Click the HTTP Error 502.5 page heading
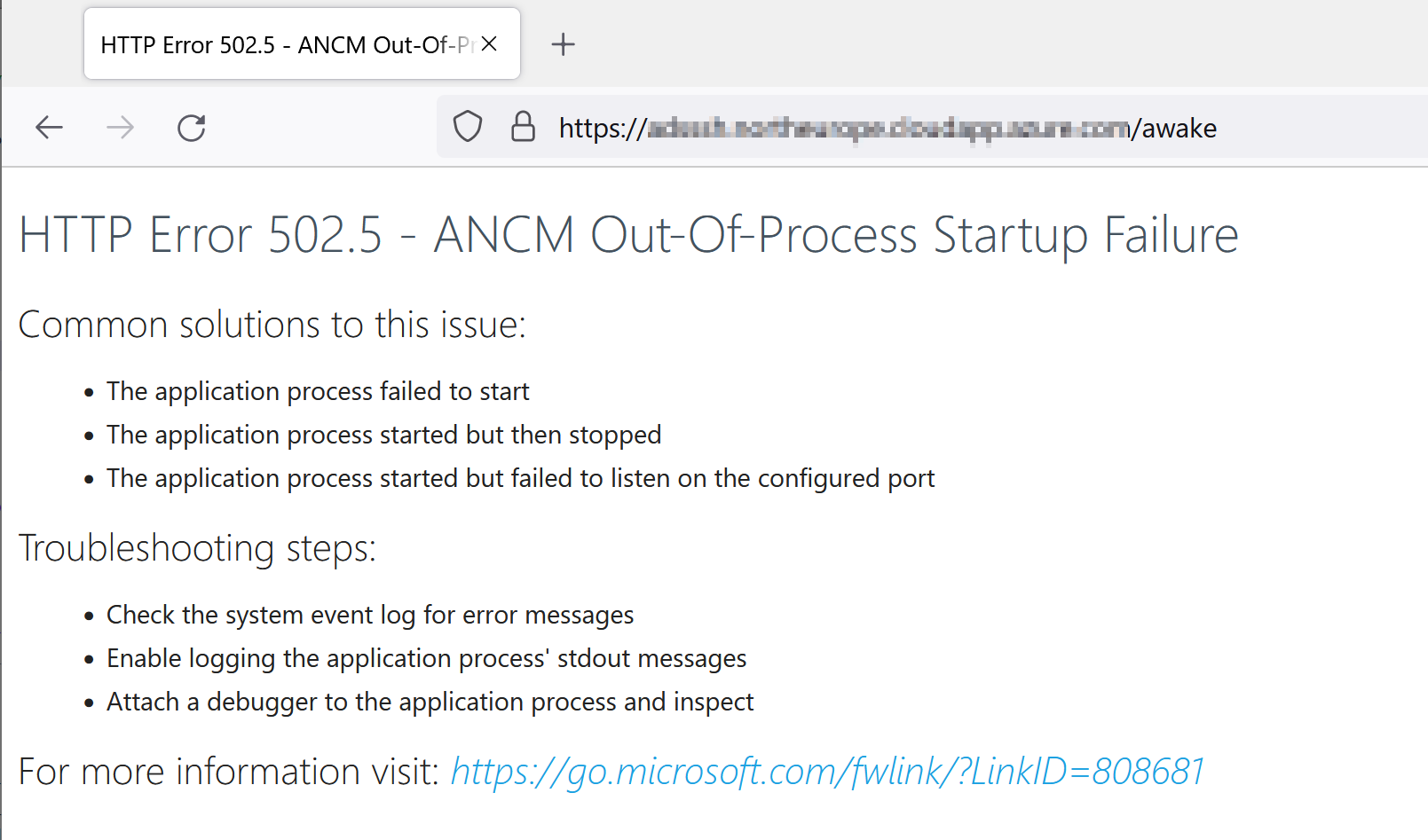 coord(628,235)
